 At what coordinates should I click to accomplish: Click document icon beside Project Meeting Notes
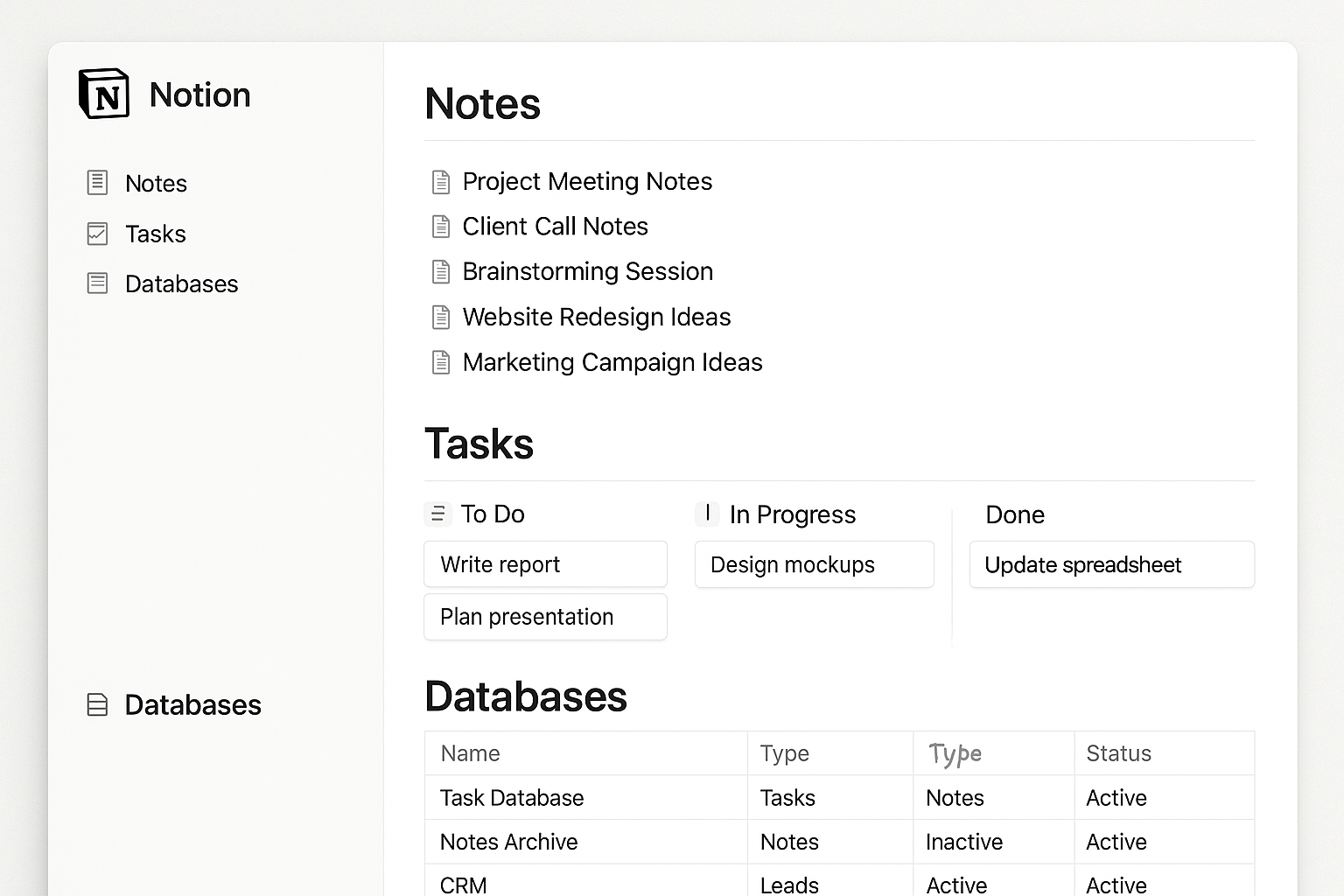[441, 182]
